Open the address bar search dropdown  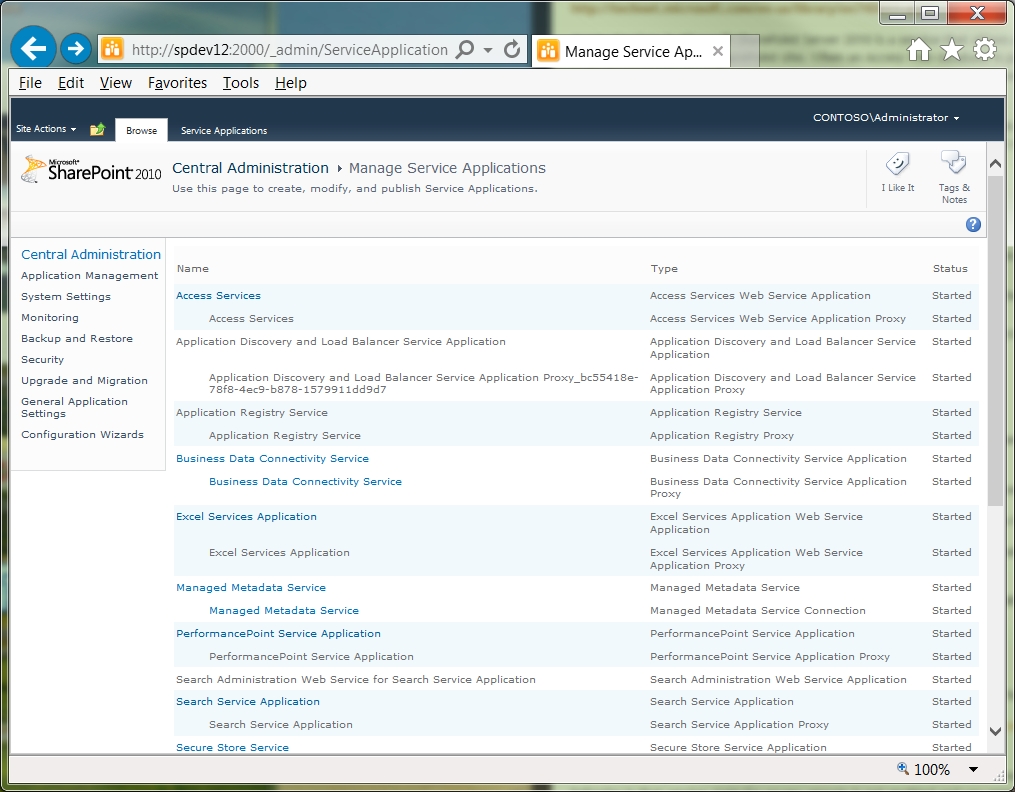click(x=488, y=48)
